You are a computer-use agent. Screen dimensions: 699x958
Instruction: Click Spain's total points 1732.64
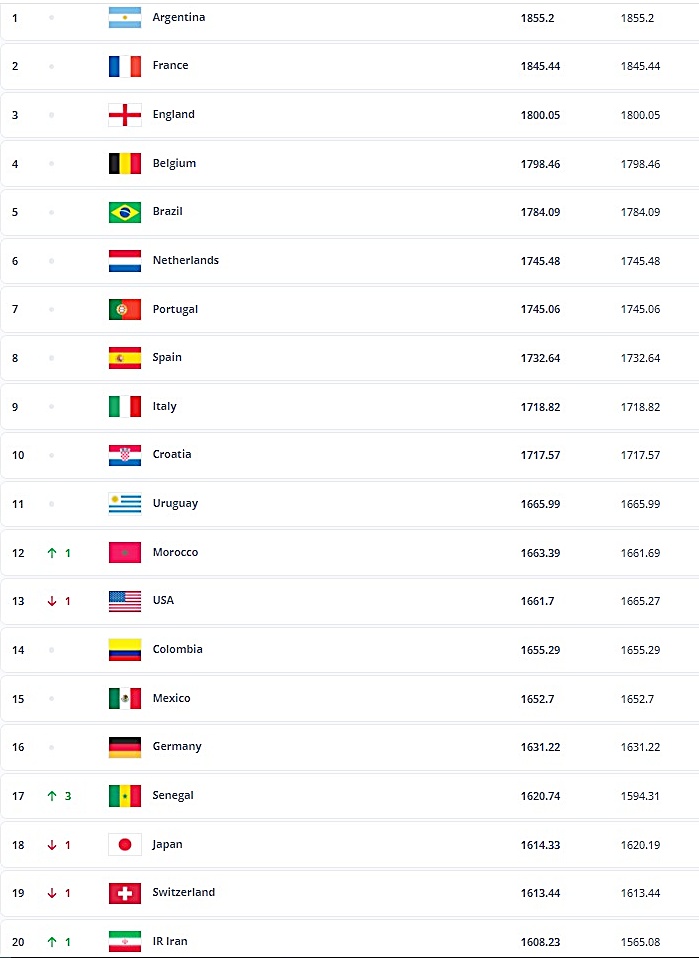coord(540,358)
